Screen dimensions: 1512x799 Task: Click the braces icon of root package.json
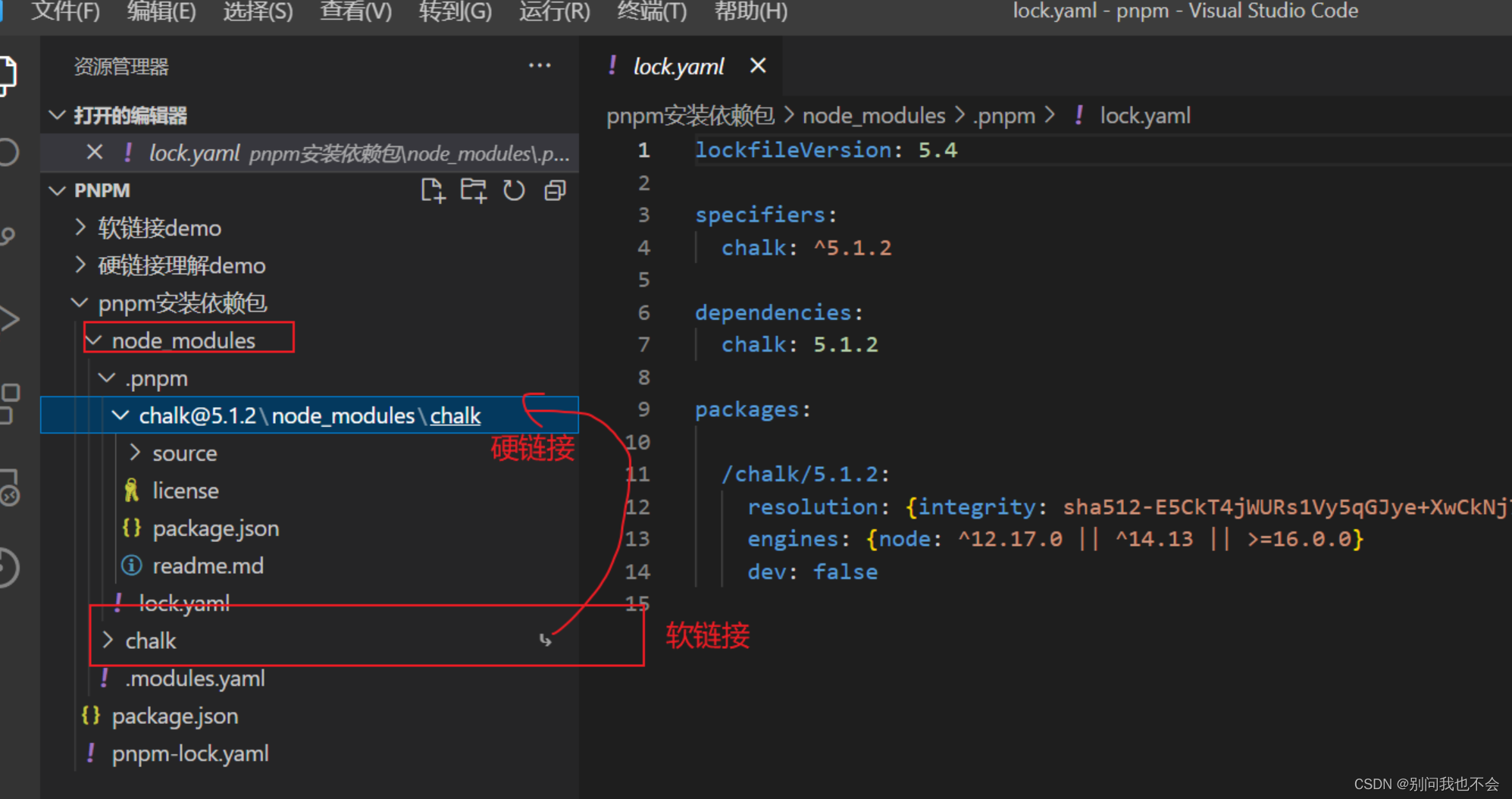click(90, 715)
